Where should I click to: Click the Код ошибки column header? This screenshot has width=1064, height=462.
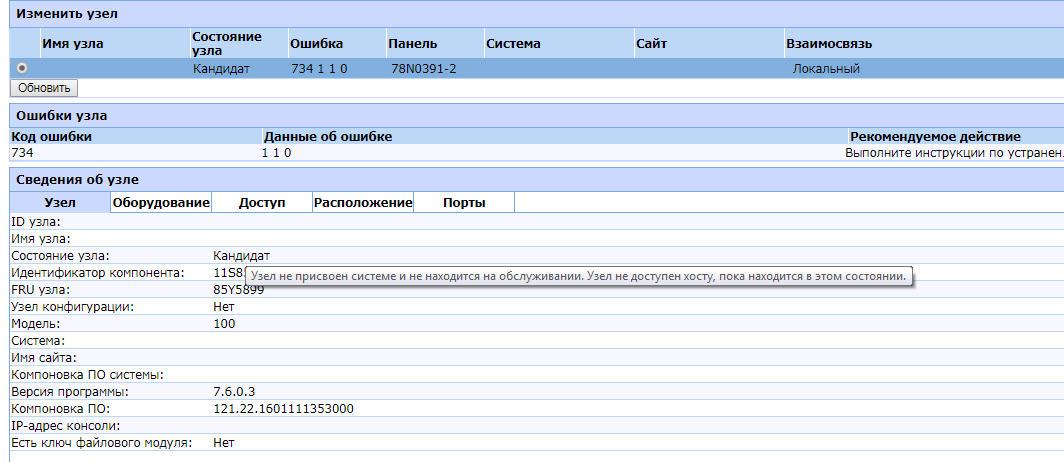[51, 136]
